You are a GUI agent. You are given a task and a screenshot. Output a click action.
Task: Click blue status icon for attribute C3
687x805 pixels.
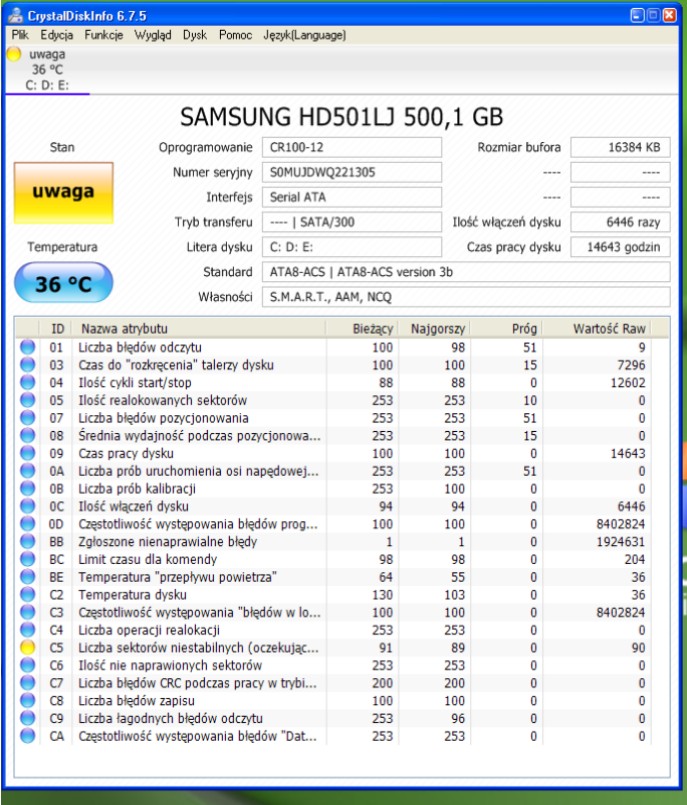click(x=28, y=612)
